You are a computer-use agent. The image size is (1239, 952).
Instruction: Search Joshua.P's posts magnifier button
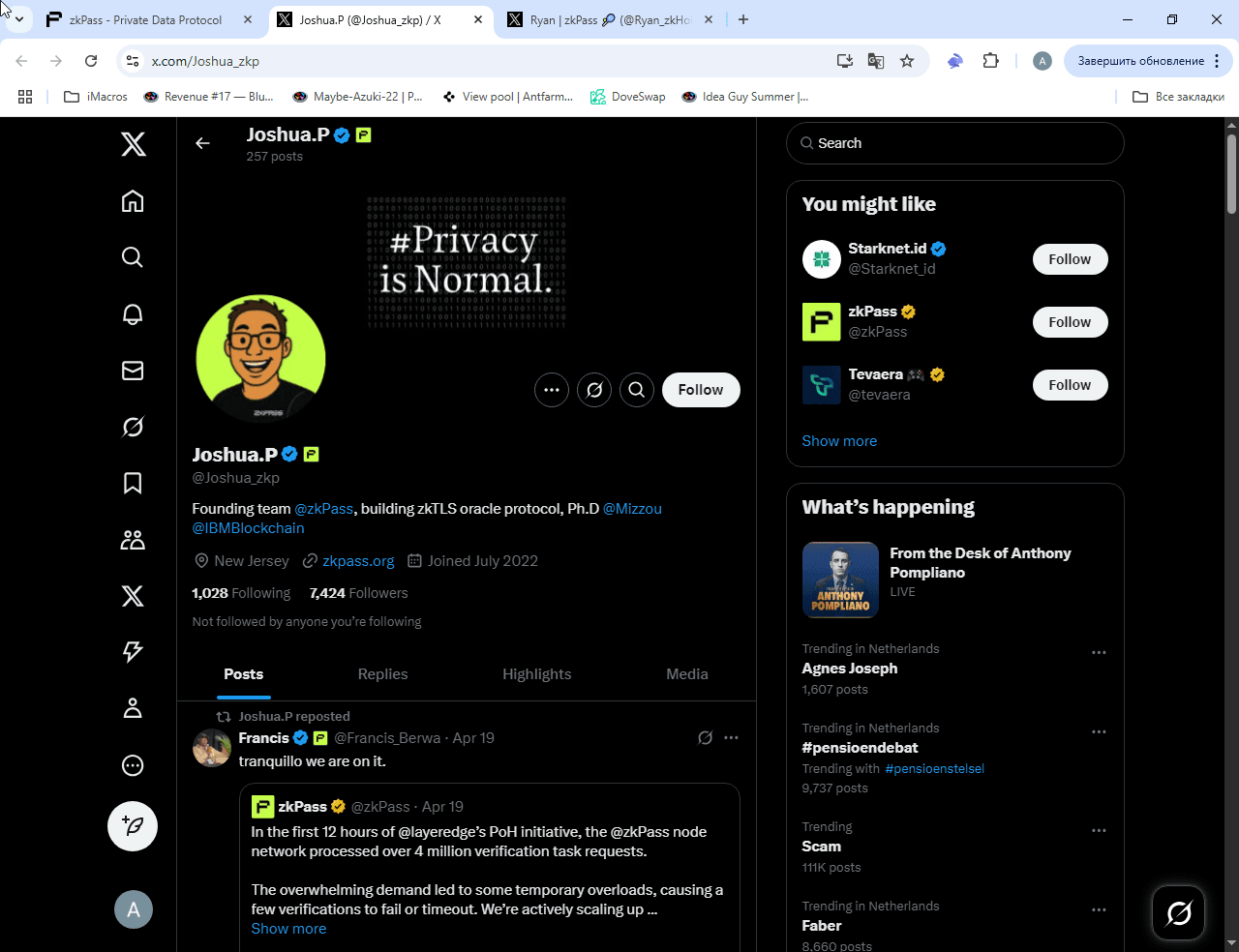click(x=637, y=390)
